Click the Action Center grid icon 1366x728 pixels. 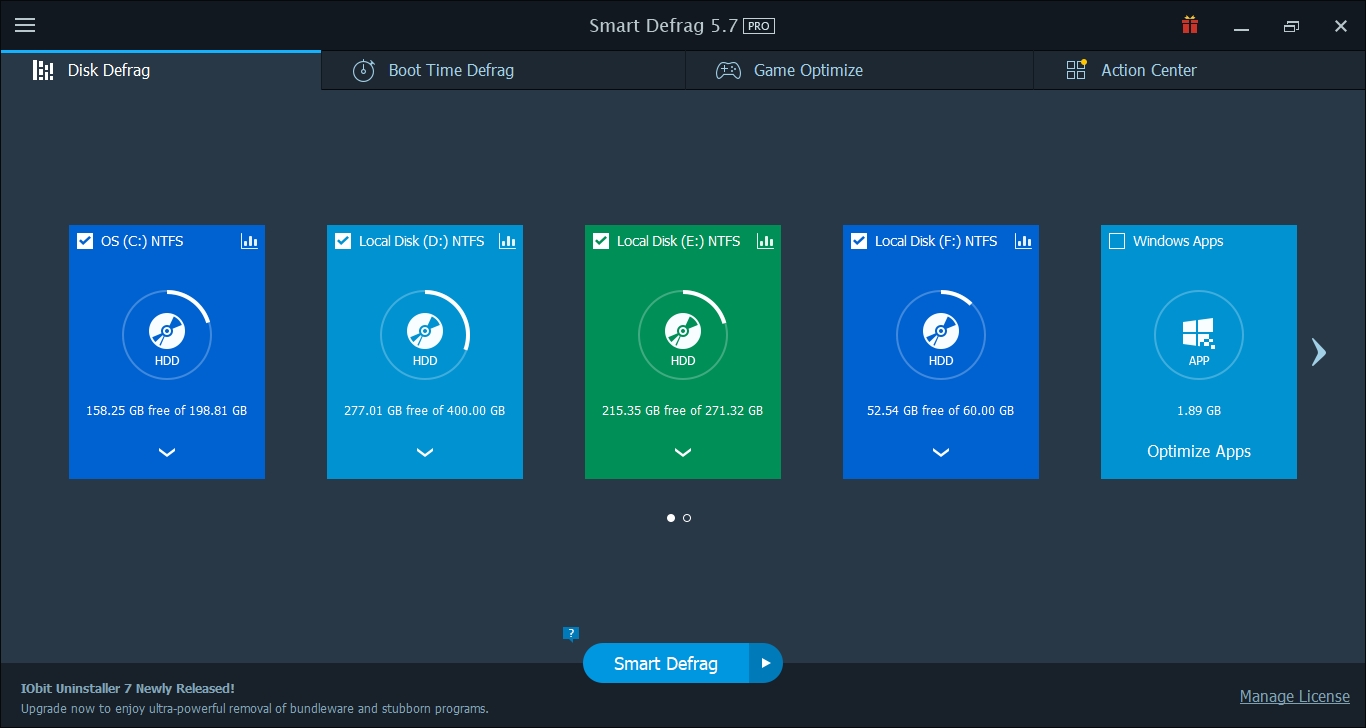(x=1076, y=69)
